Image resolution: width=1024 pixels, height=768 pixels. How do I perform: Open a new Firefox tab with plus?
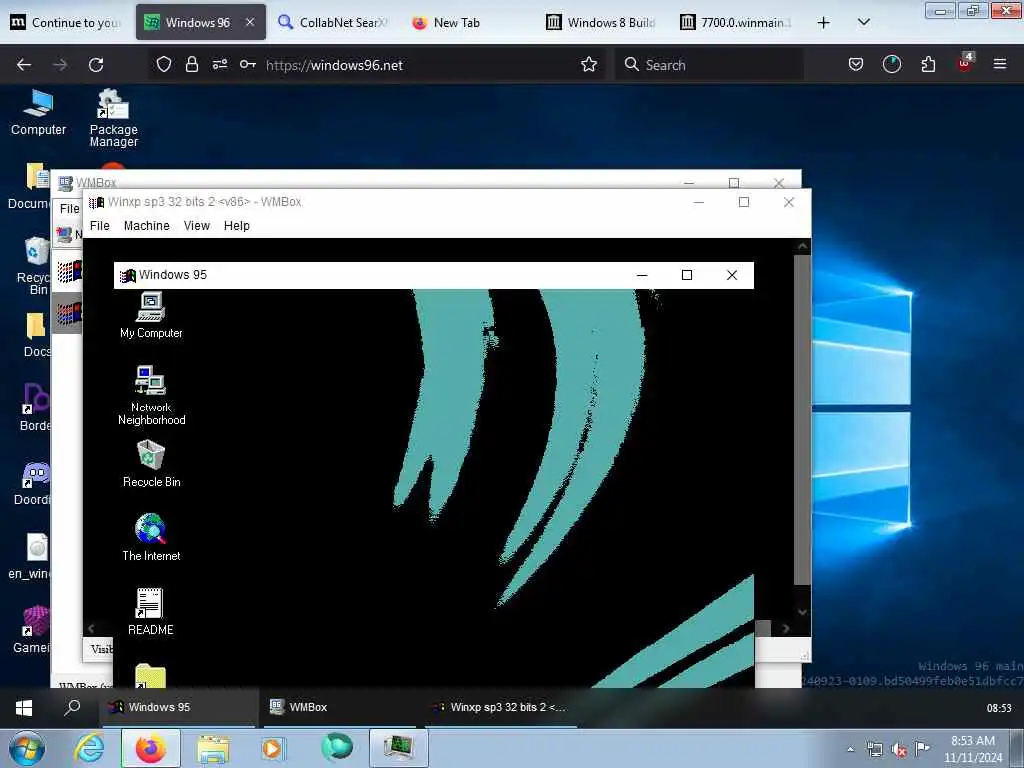(x=824, y=22)
